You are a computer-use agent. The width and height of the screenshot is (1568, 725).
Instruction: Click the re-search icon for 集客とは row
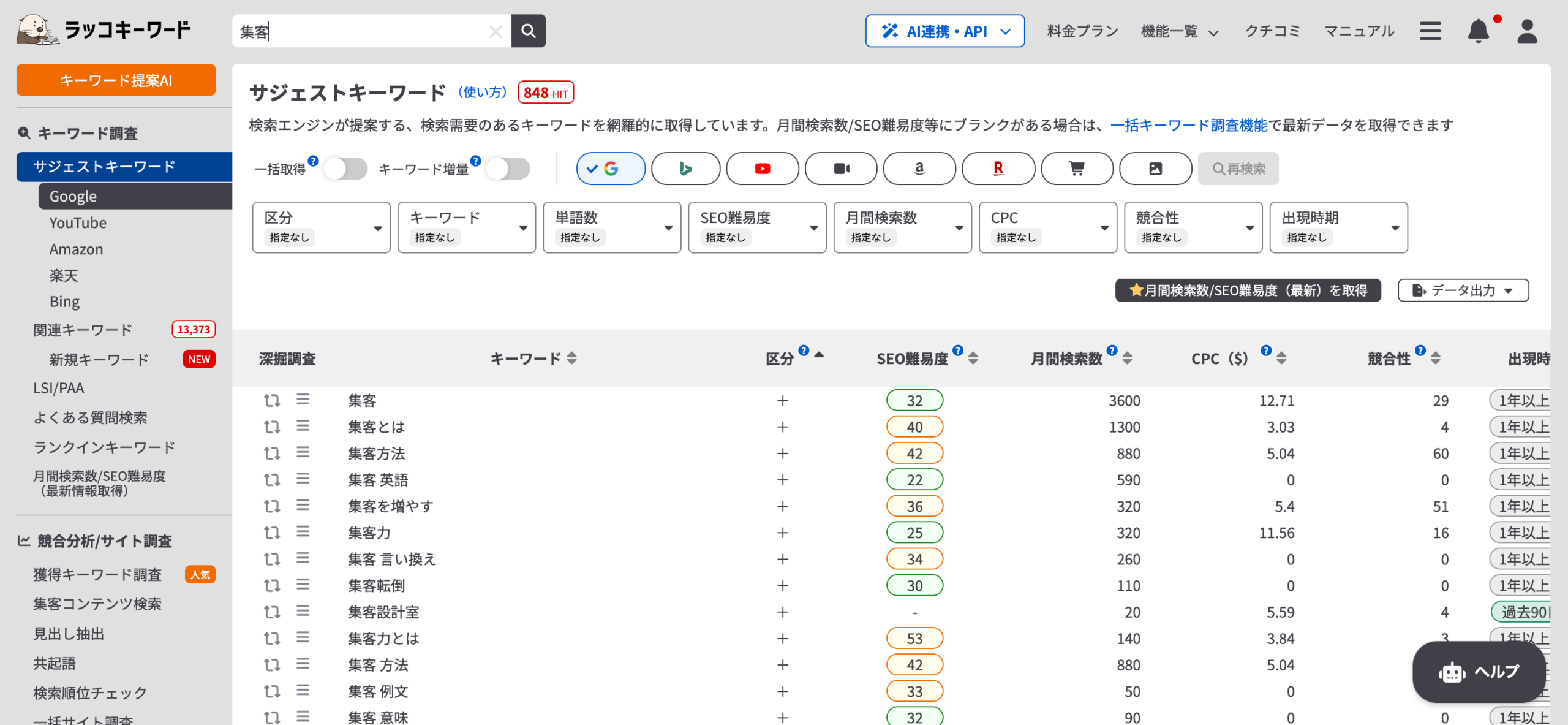coord(272,427)
